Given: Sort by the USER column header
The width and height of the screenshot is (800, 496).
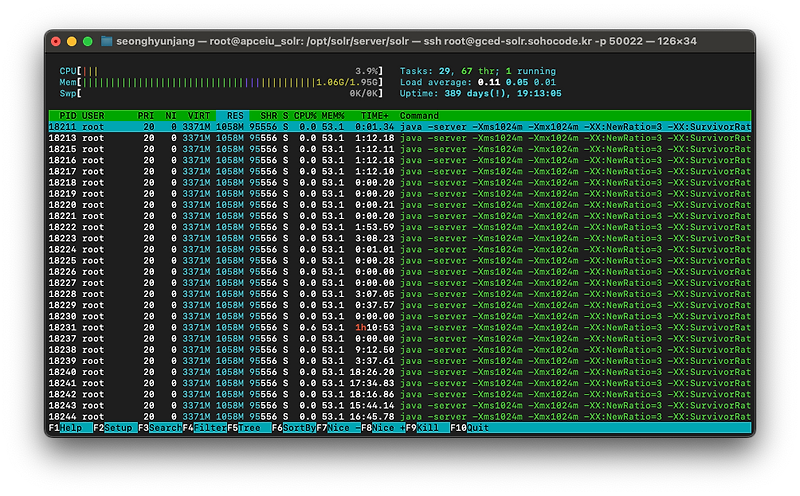Looking at the screenshot, I should [93, 116].
